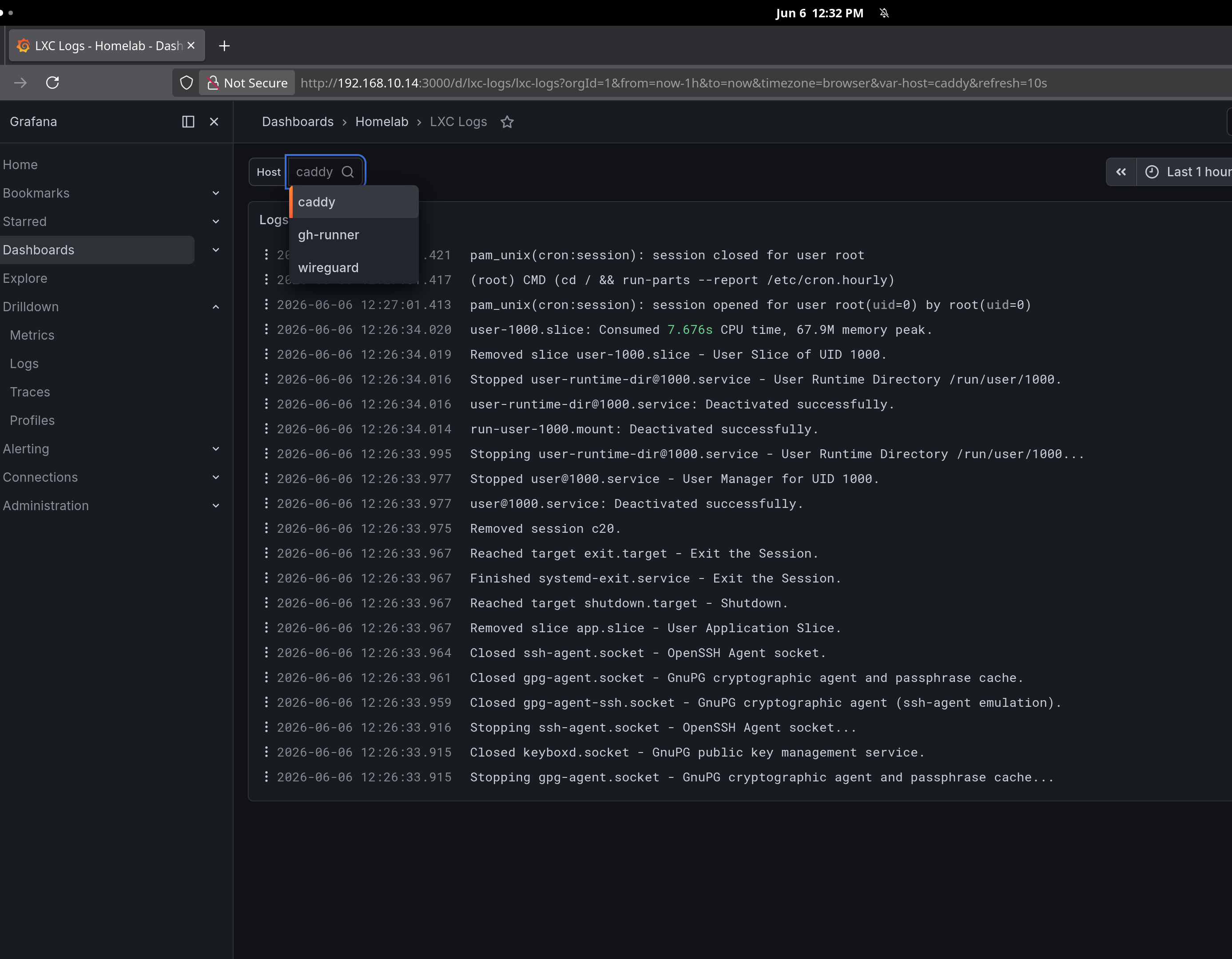The image size is (1232, 959).
Task: Open Drilldown Logs in sidebar
Action: pyautogui.click(x=24, y=364)
